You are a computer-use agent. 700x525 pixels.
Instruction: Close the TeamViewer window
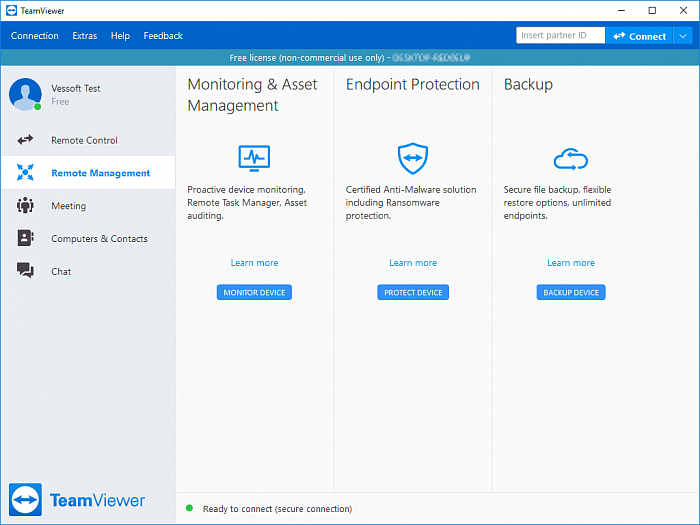[x=683, y=10]
